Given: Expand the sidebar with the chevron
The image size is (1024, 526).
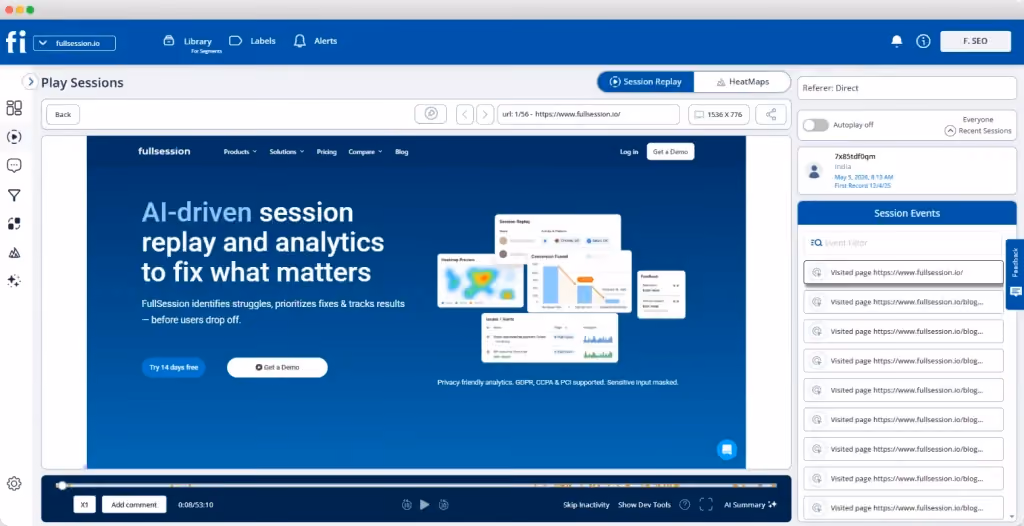Looking at the screenshot, I should click(30, 82).
